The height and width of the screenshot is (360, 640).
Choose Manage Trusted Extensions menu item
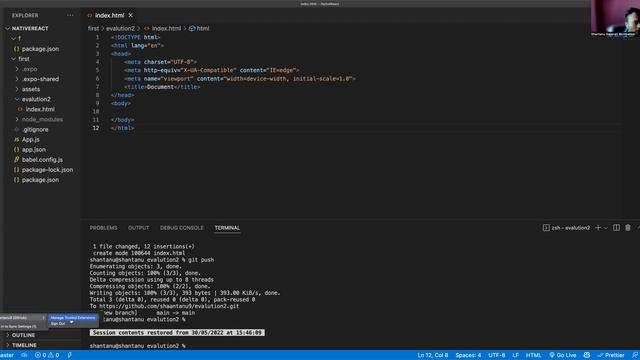tap(73, 318)
